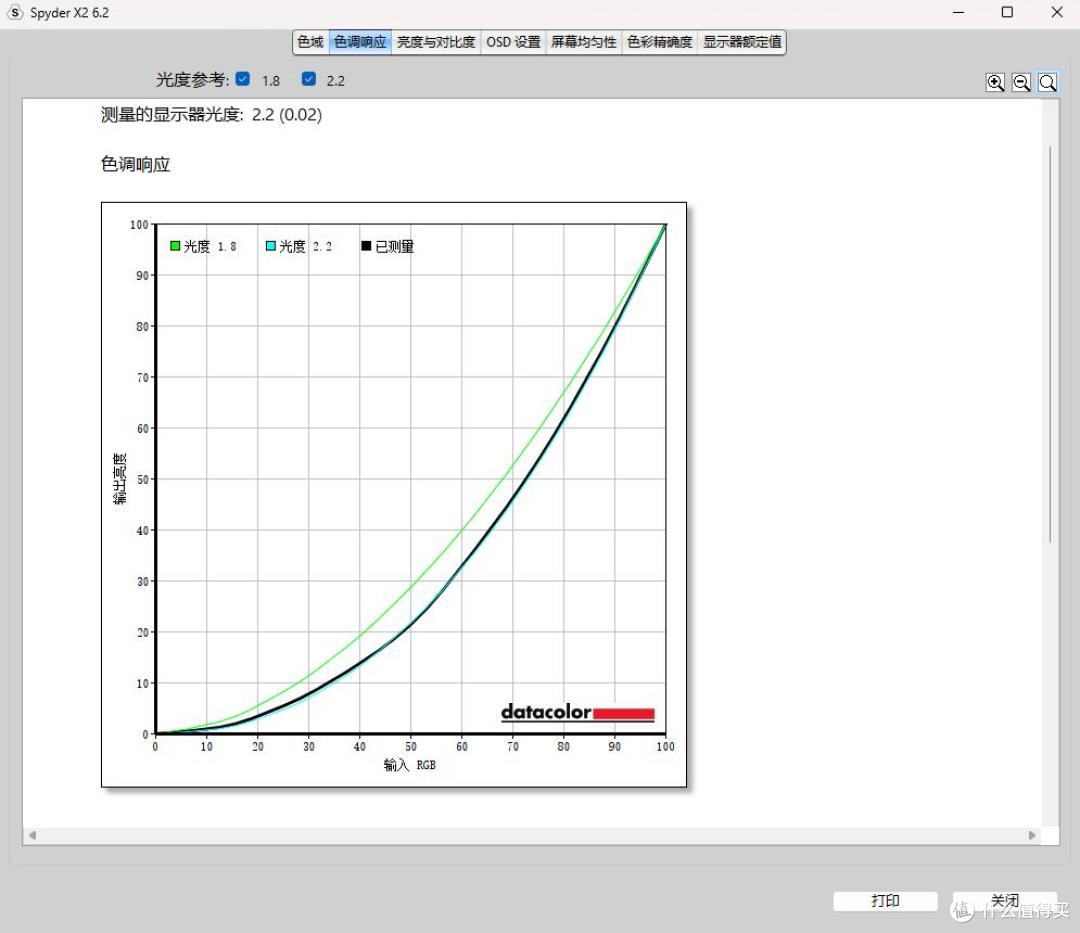Click the zoom out magnifier icon
This screenshot has height=933, width=1080.
[1021, 83]
